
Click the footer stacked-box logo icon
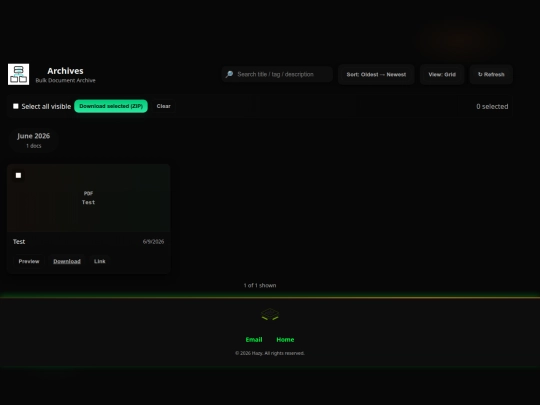[x=270, y=314]
